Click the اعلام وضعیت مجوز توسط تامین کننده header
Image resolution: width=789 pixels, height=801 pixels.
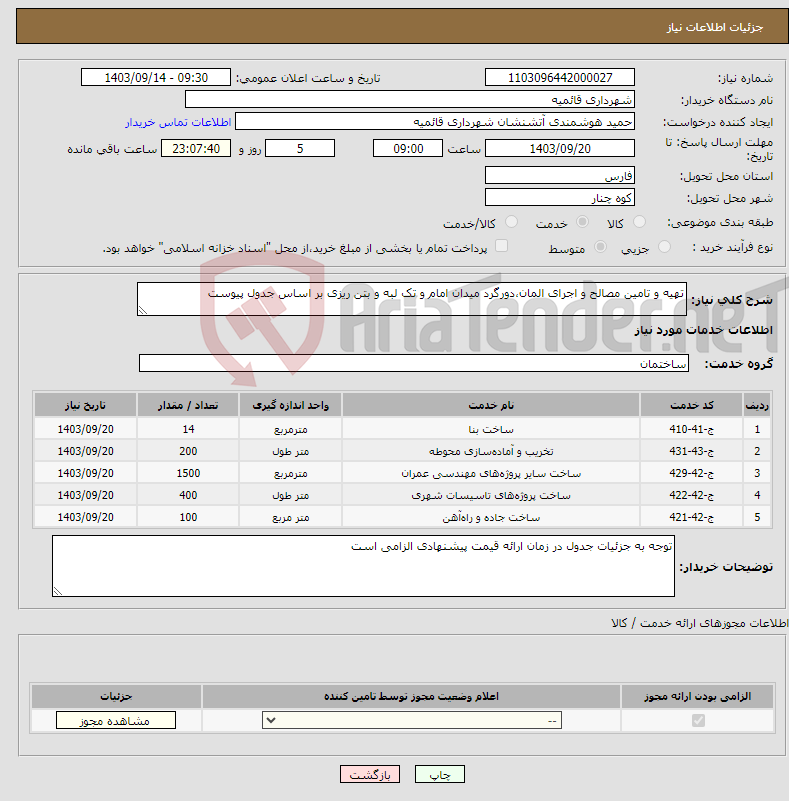click(x=411, y=696)
